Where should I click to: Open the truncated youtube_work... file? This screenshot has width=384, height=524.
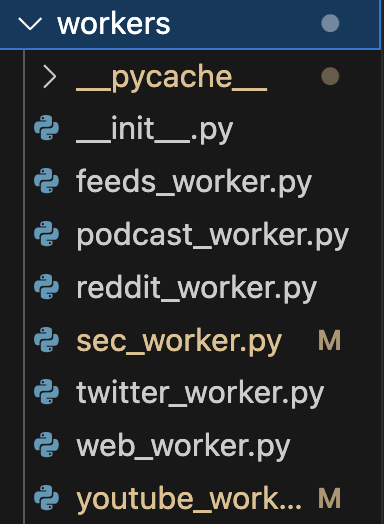189,499
